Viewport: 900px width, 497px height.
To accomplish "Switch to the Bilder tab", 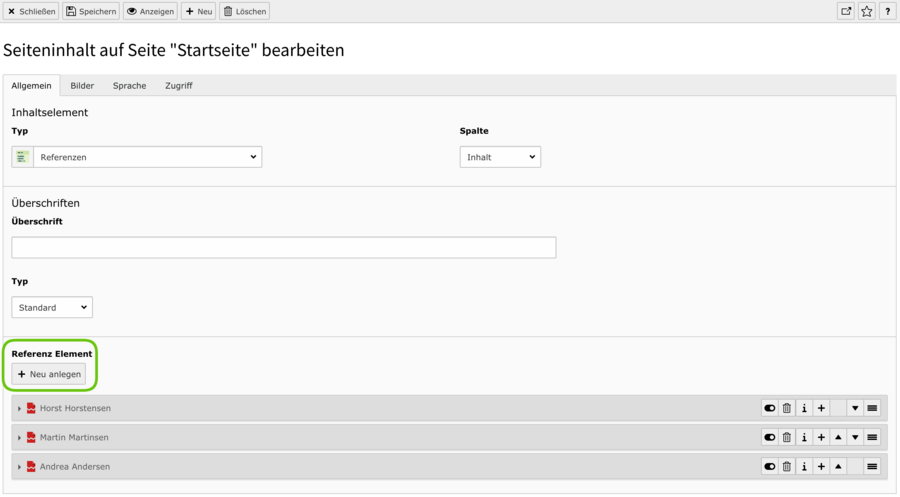I will coord(82,86).
